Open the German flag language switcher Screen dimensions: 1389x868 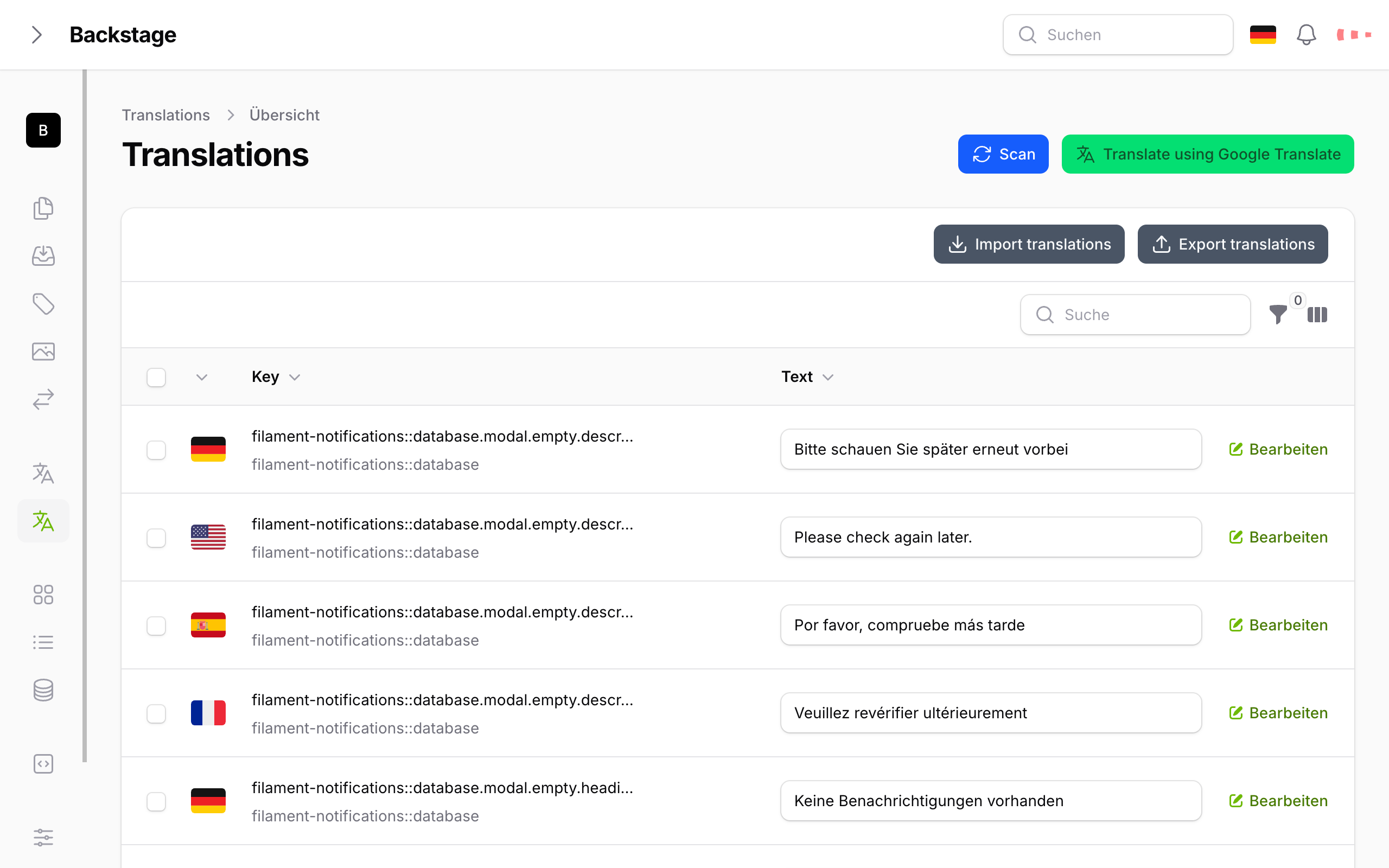click(x=1263, y=34)
